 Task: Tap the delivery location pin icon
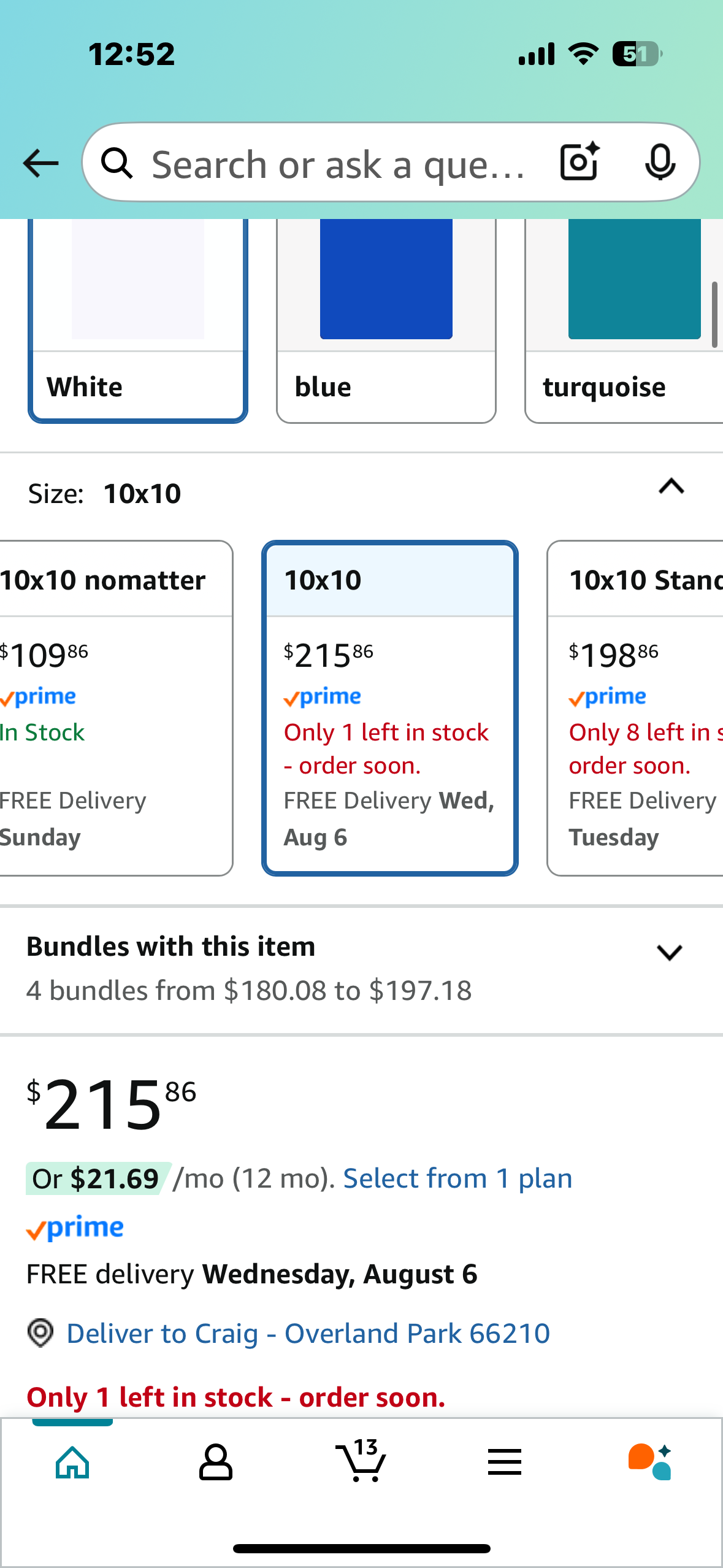click(40, 1333)
